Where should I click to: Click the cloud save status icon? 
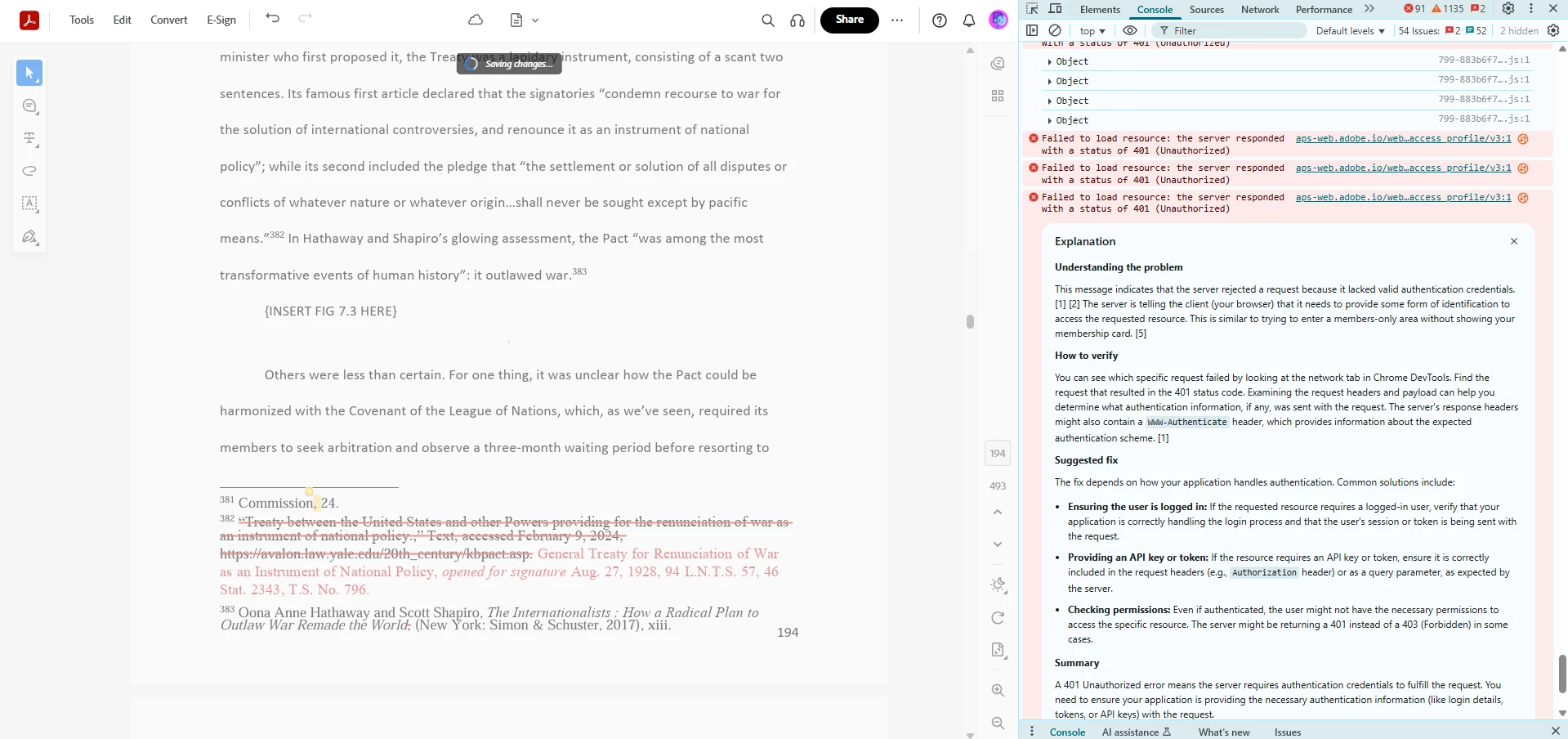[476, 20]
